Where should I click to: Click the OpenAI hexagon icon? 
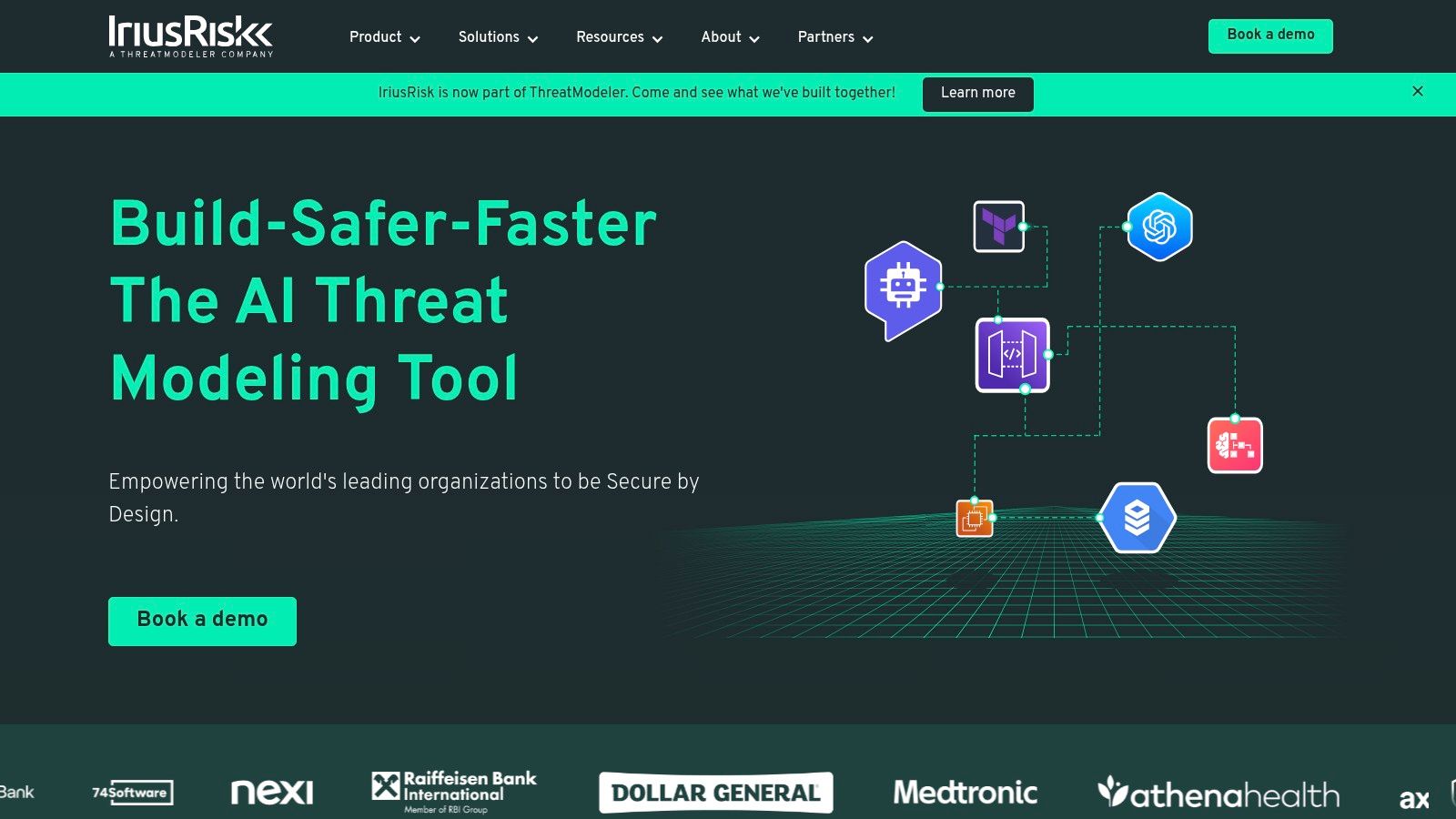point(1159,227)
